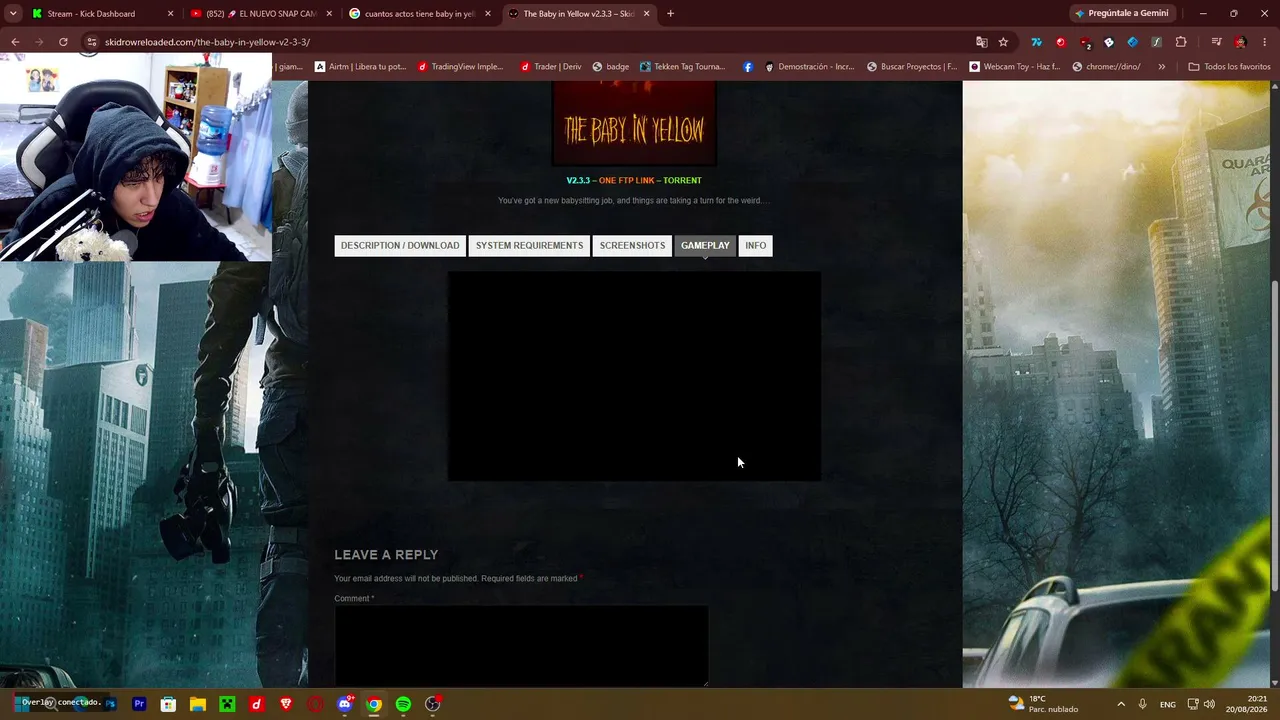Click the extension icon with badge 2
This screenshot has height=720, width=1280.
[1085, 42]
